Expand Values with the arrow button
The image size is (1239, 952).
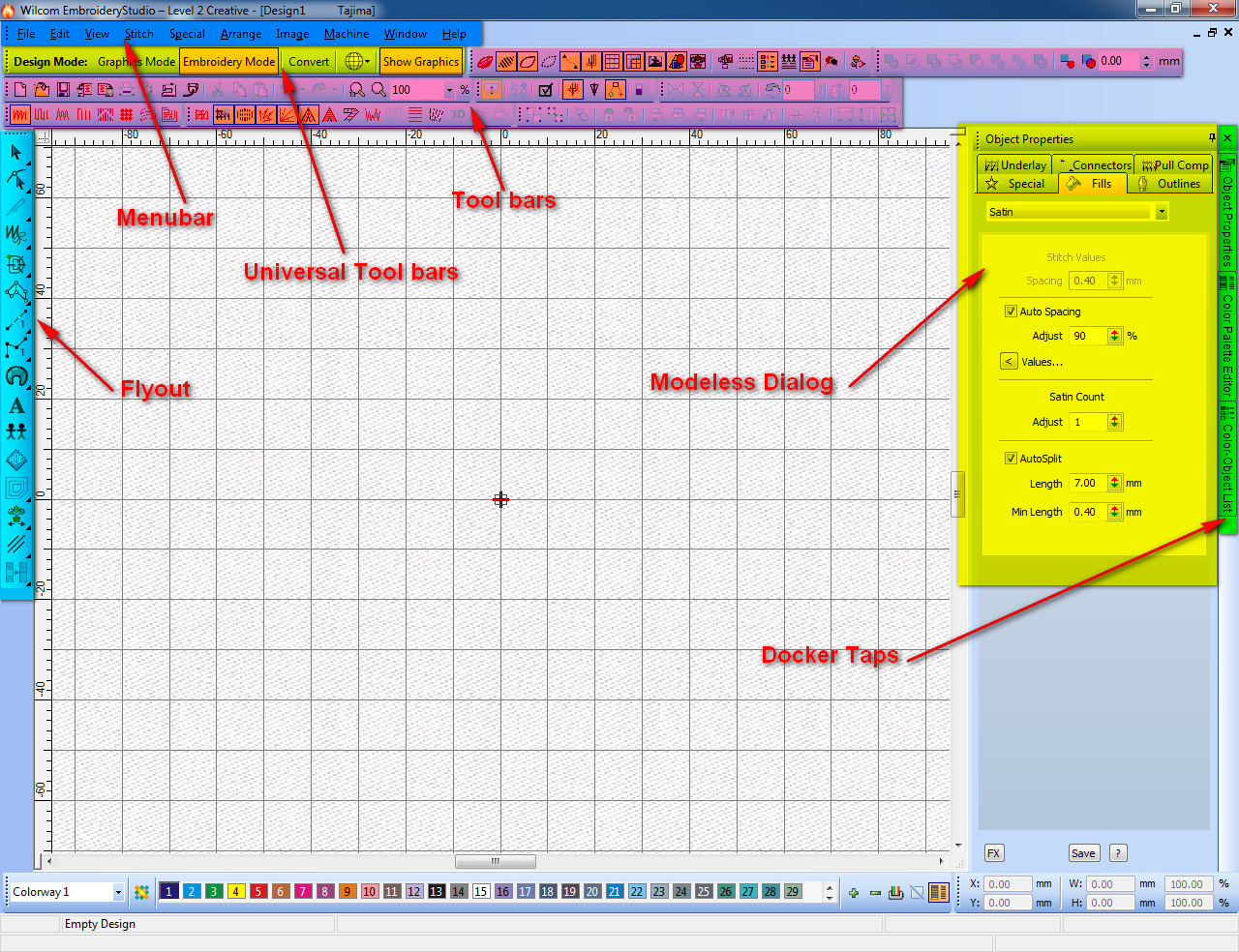tap(1009, 362)
